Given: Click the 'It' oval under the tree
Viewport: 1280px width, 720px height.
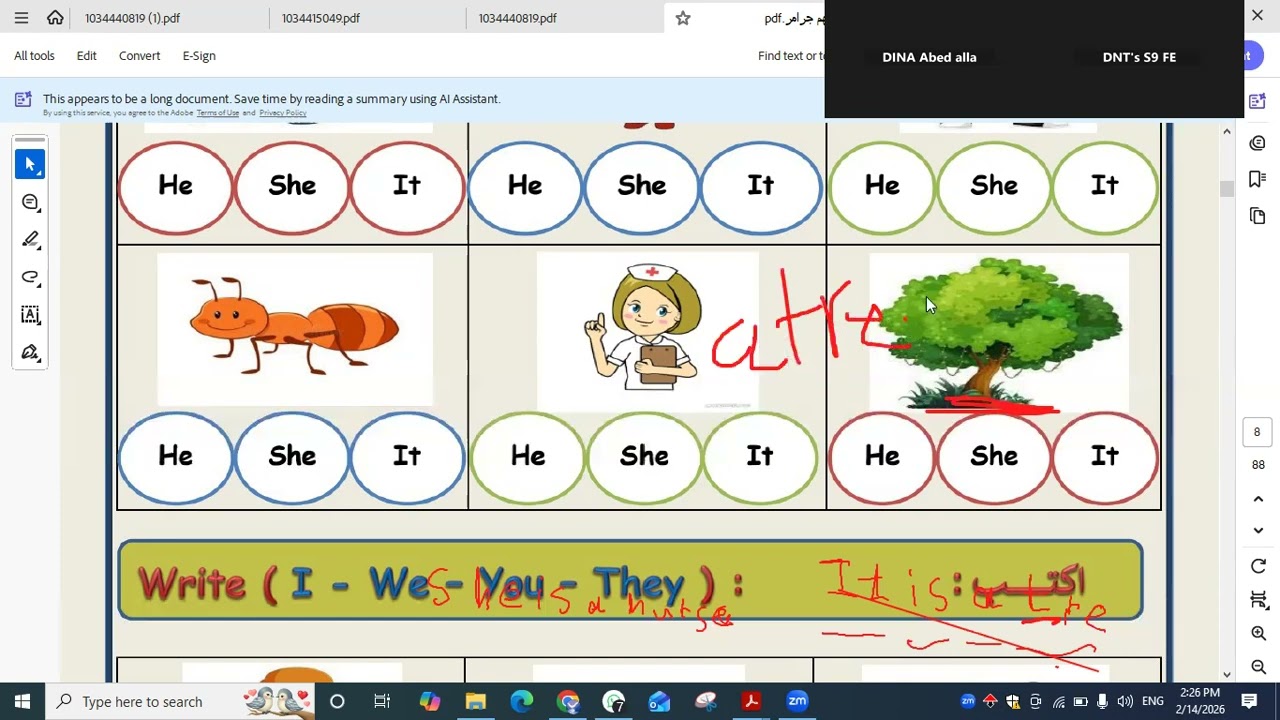Looking at the screenshot, I should click(1105, 456).
